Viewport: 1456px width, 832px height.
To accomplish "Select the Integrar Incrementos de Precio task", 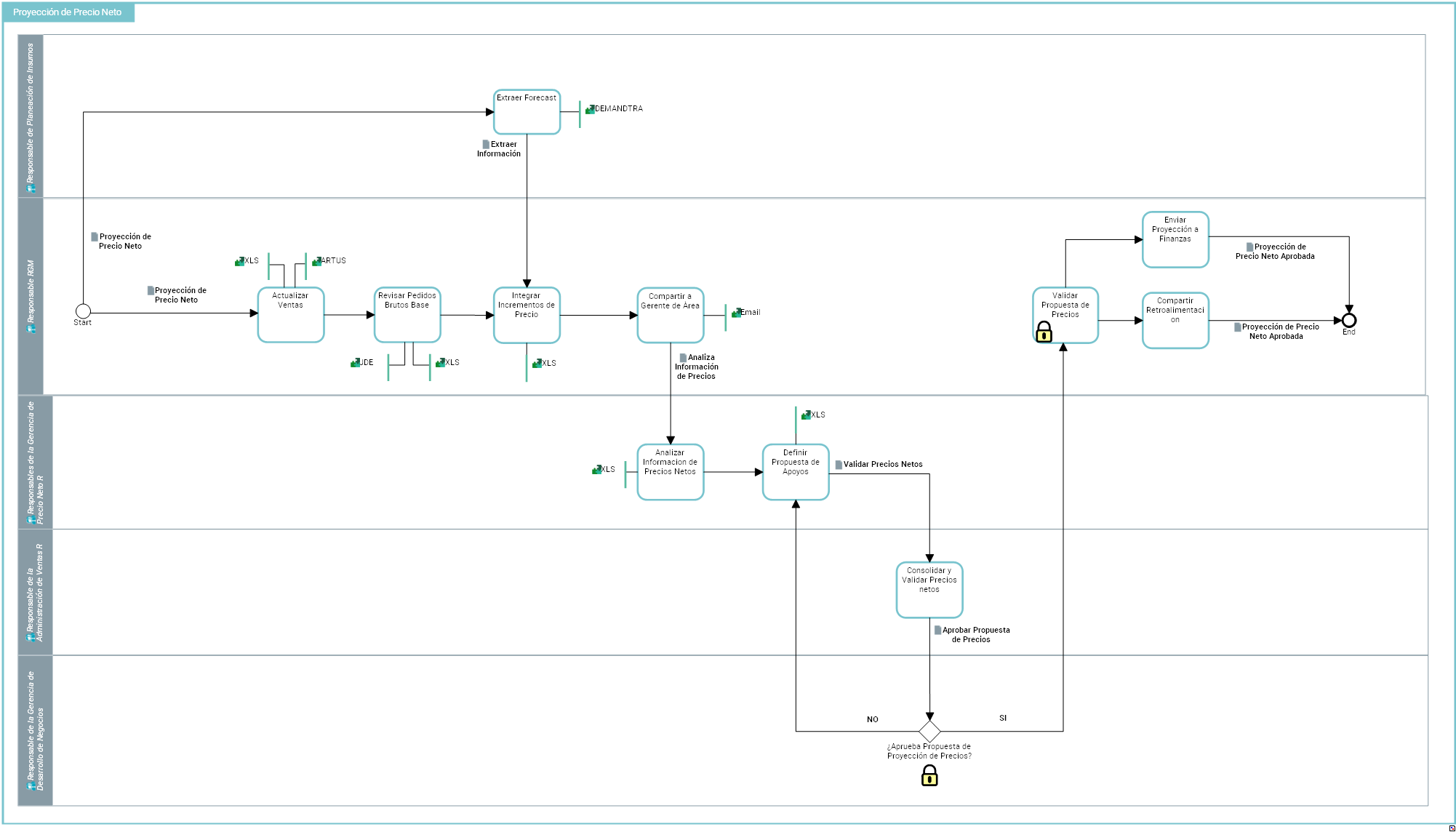I will [527, 316].
